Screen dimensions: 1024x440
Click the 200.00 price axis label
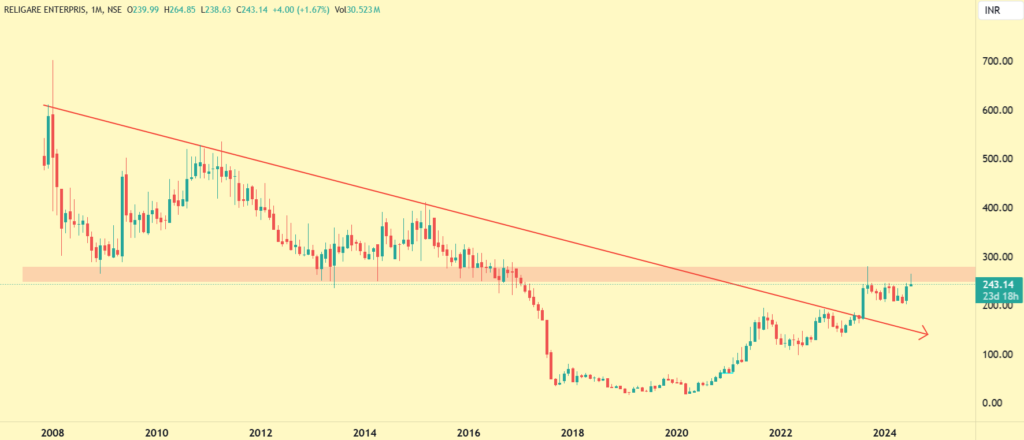[x=997, y=306]
